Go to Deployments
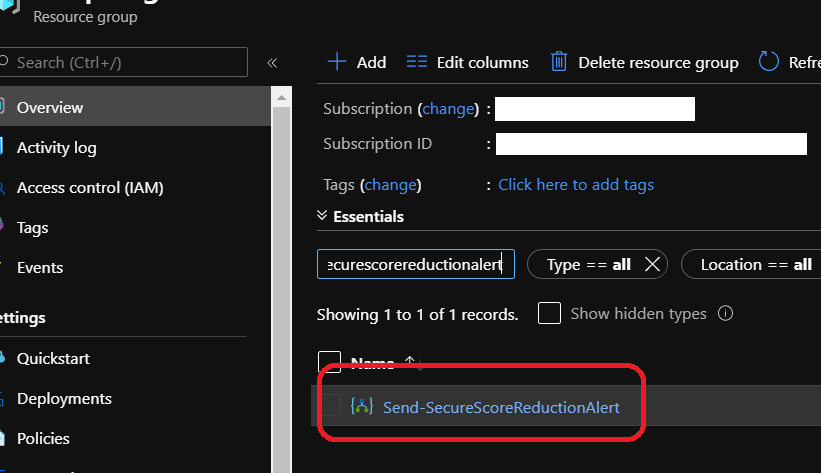 pos(64,398)
